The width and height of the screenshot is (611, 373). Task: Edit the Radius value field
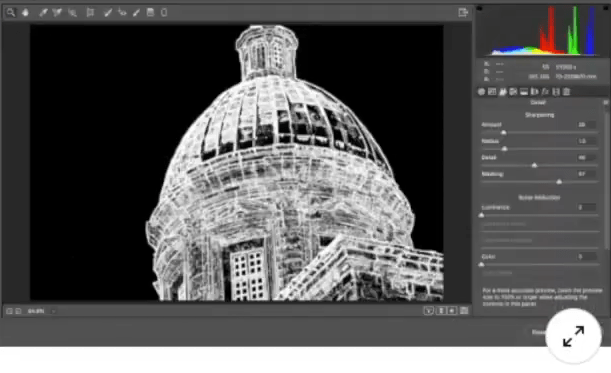pos(586,141)
